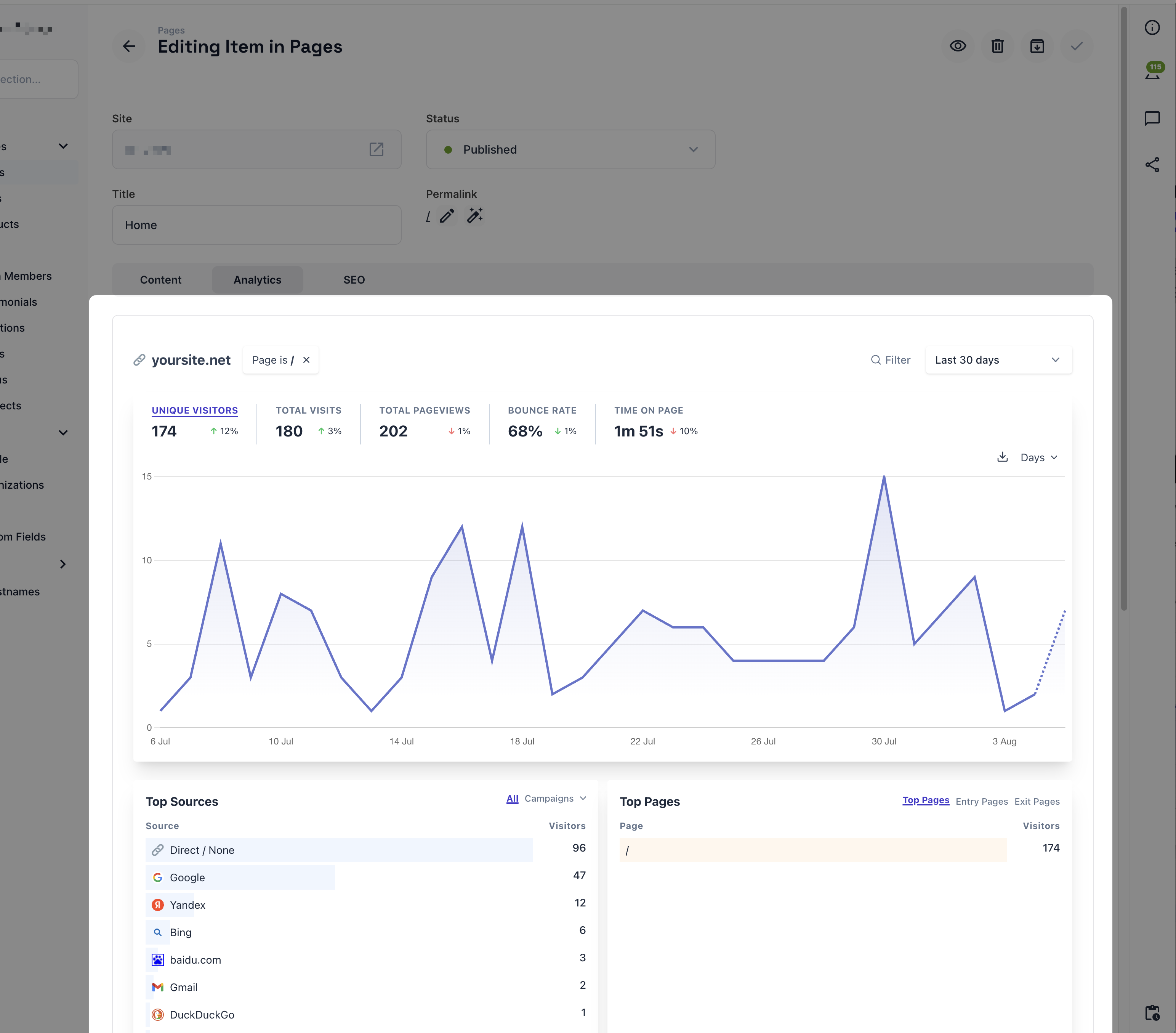Expand the Last 30 days dropdown
Screen dimensions: 1176x1033
pos(997,360)
